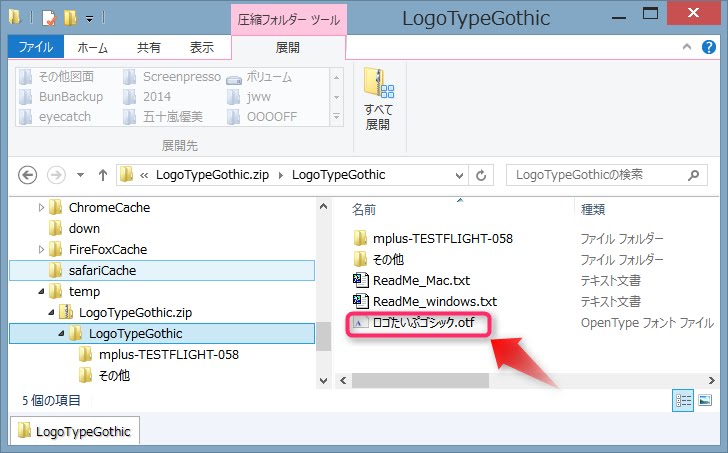Image resolution: width=728 pixels, height=453 pixels.
Task: Click the その他 folder icon in file list
Action: 360,259
